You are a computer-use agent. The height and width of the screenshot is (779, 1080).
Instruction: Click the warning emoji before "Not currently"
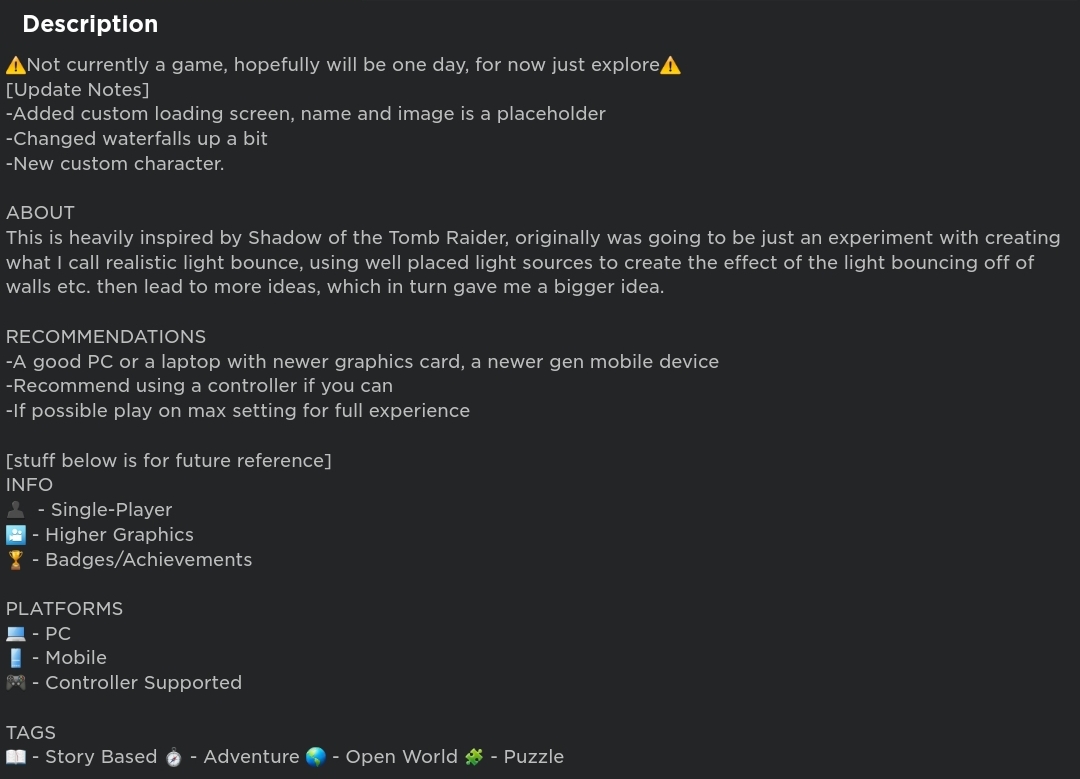tap(16, 65)
